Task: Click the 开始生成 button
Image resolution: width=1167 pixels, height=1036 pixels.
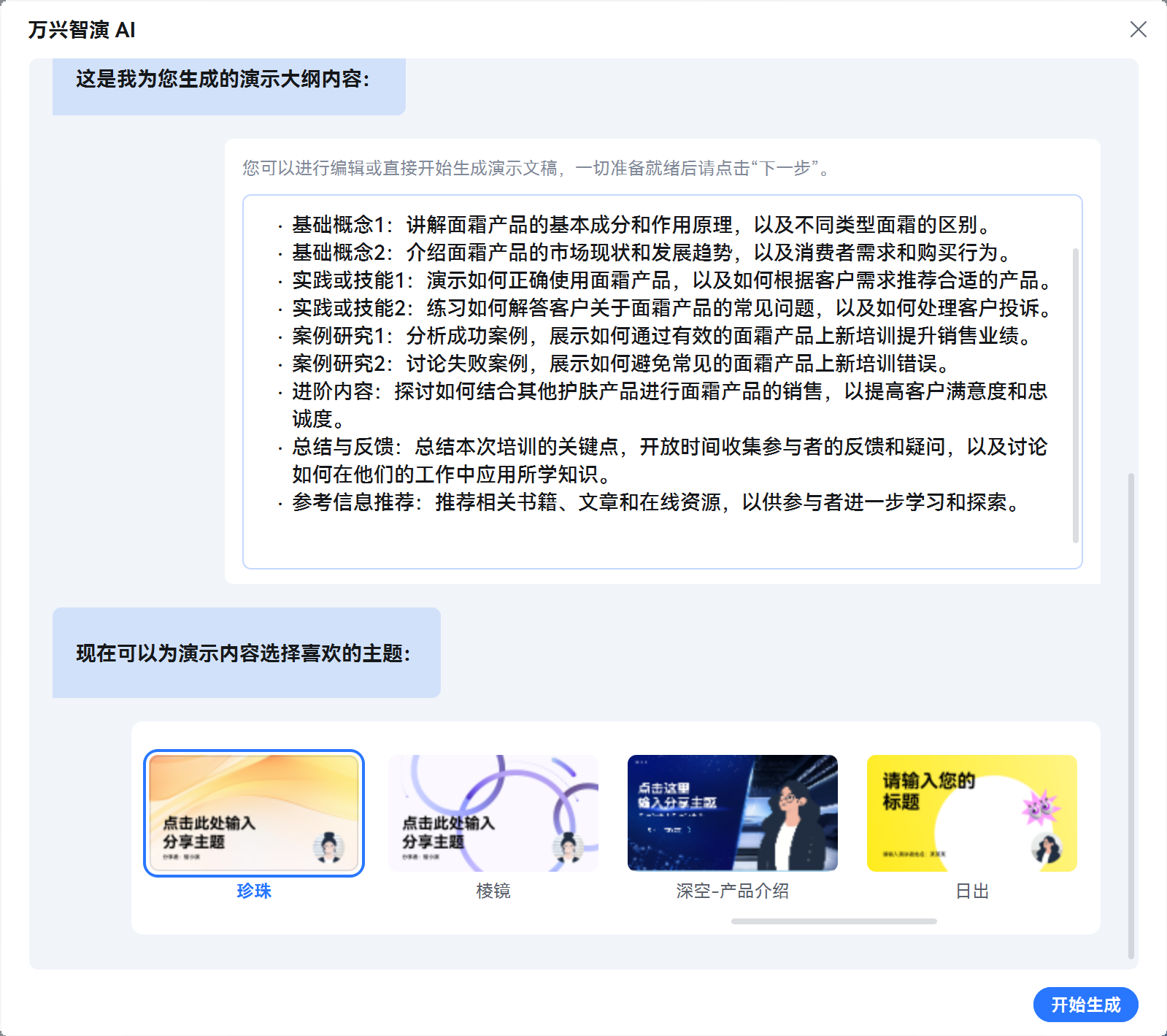Action: click(1085, 1005)
